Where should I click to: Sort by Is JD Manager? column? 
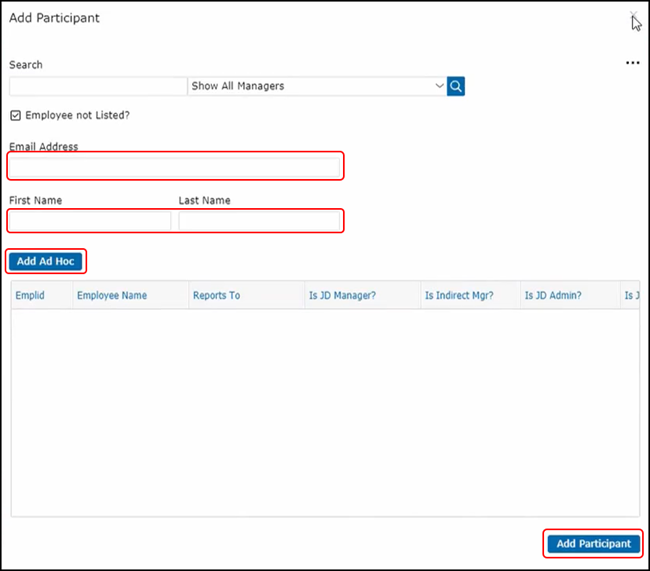click(x=342, y=296)
